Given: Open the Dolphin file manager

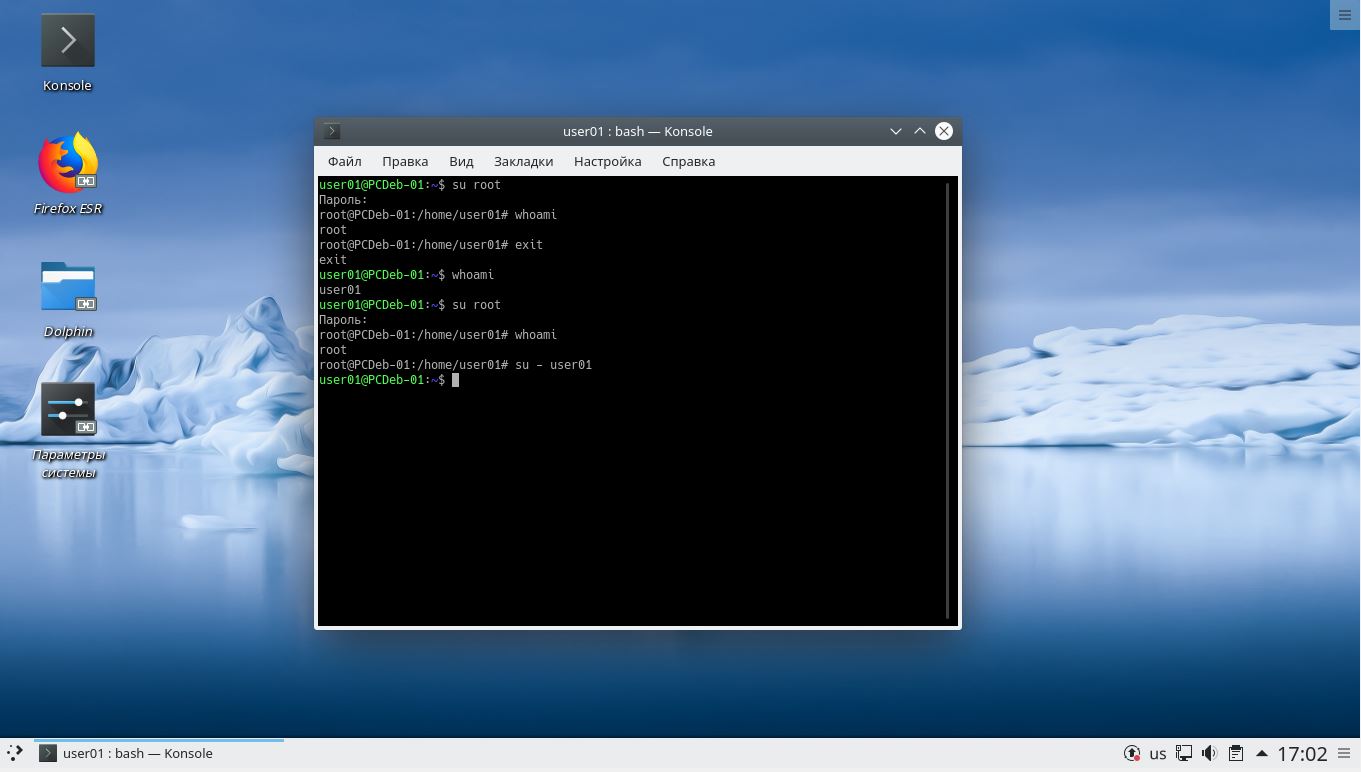Looking at the screenshot, I should tap(67, 290).
